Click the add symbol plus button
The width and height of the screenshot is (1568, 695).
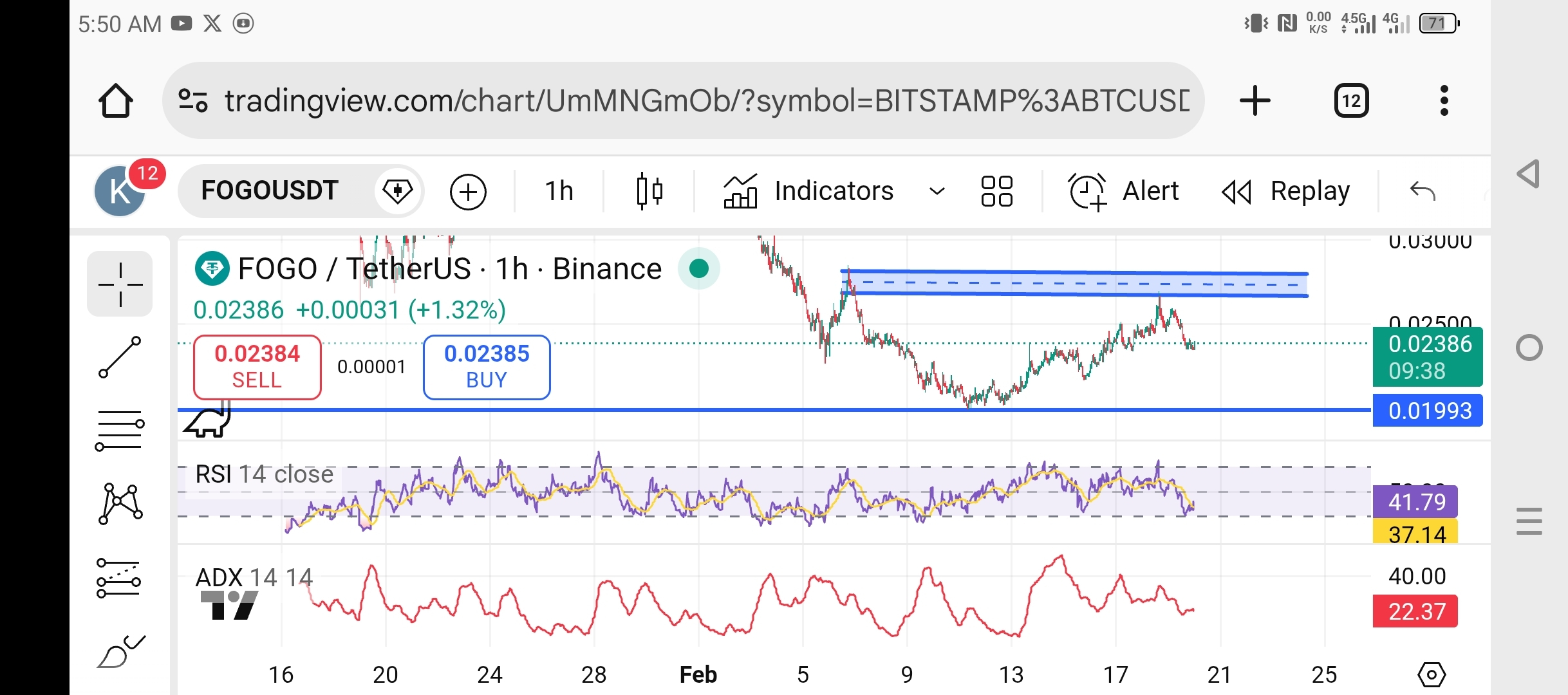tap(468, 192)
